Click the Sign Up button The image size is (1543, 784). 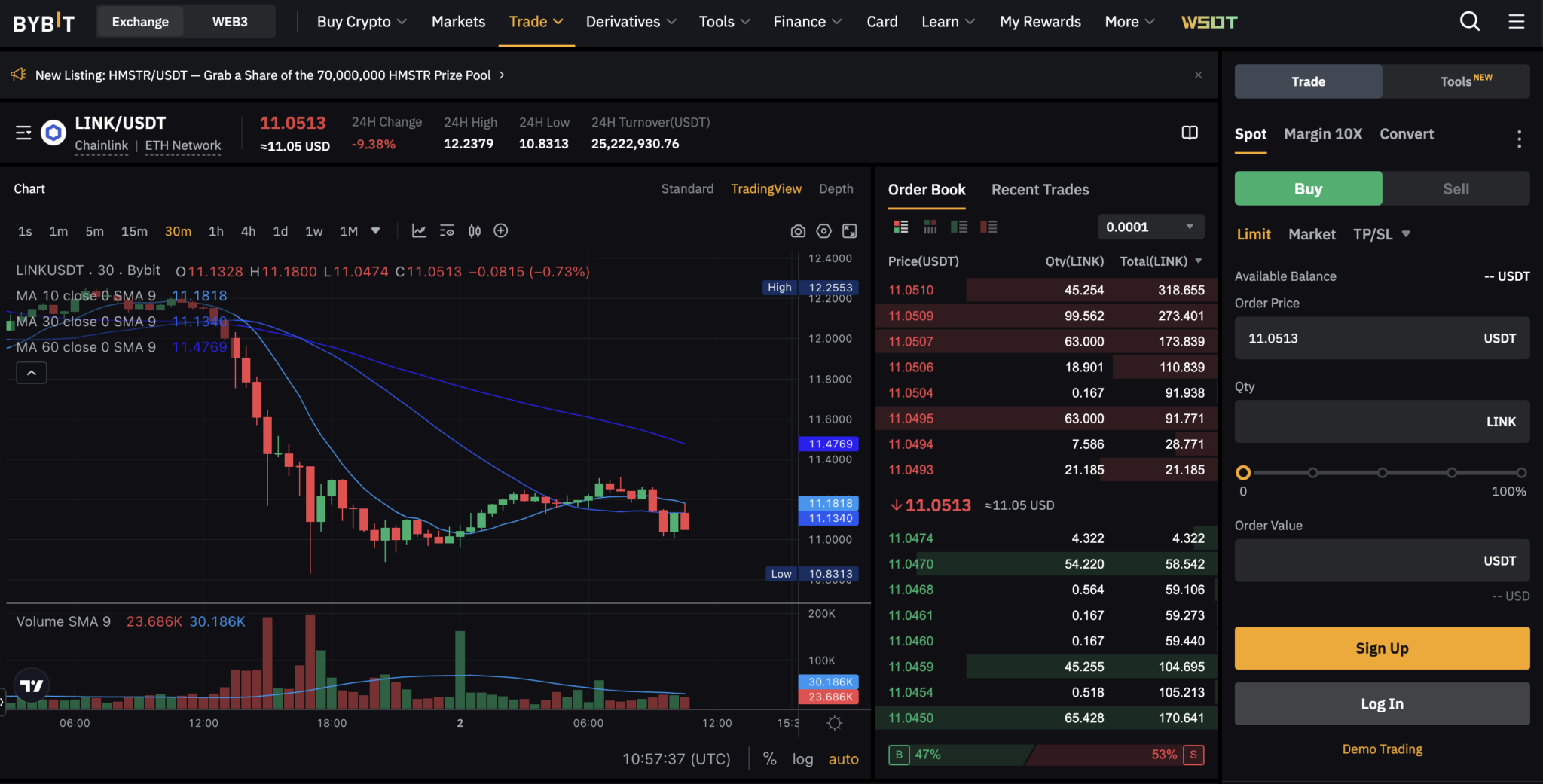(x=1381, y=648)
